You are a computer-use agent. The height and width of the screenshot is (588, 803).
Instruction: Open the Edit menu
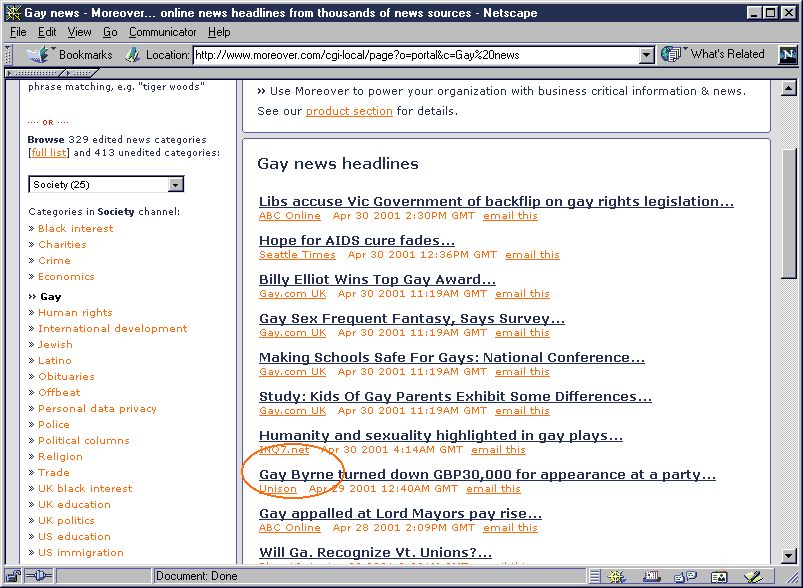pyautogui.click(x=47, y=32)
